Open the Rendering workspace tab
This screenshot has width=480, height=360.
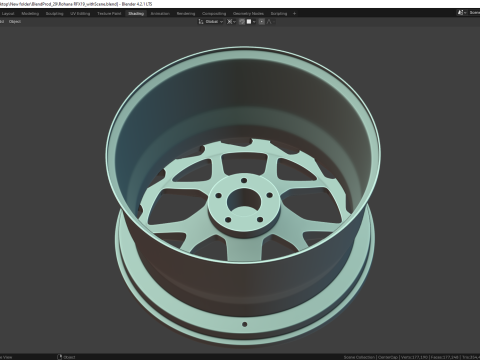tap(186, 14)
